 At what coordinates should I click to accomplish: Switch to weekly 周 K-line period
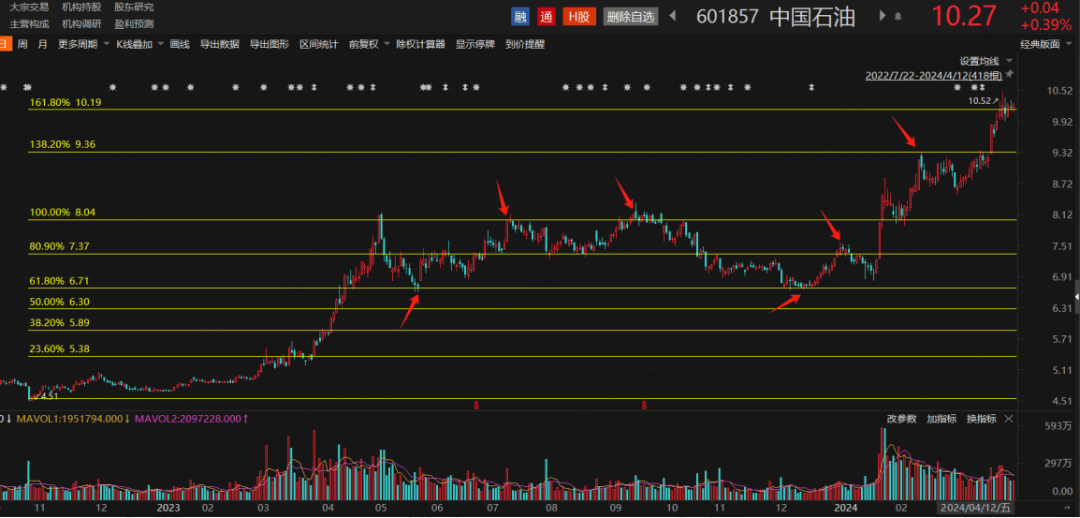pos(23,44)
